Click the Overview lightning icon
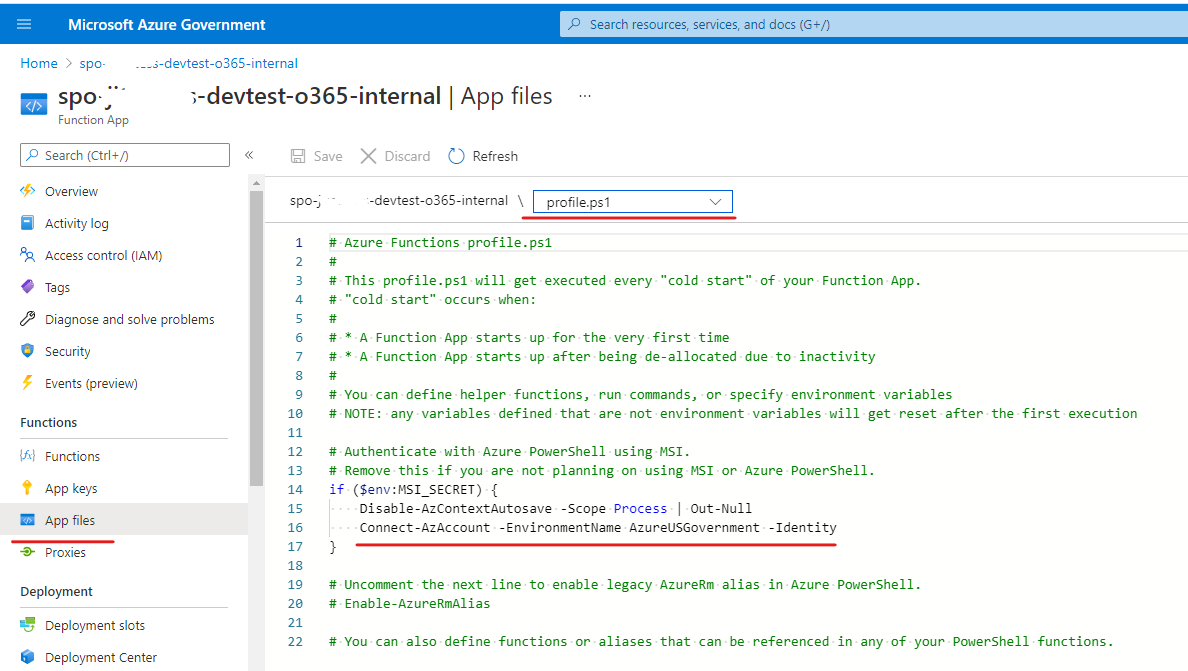 point(28,191)
